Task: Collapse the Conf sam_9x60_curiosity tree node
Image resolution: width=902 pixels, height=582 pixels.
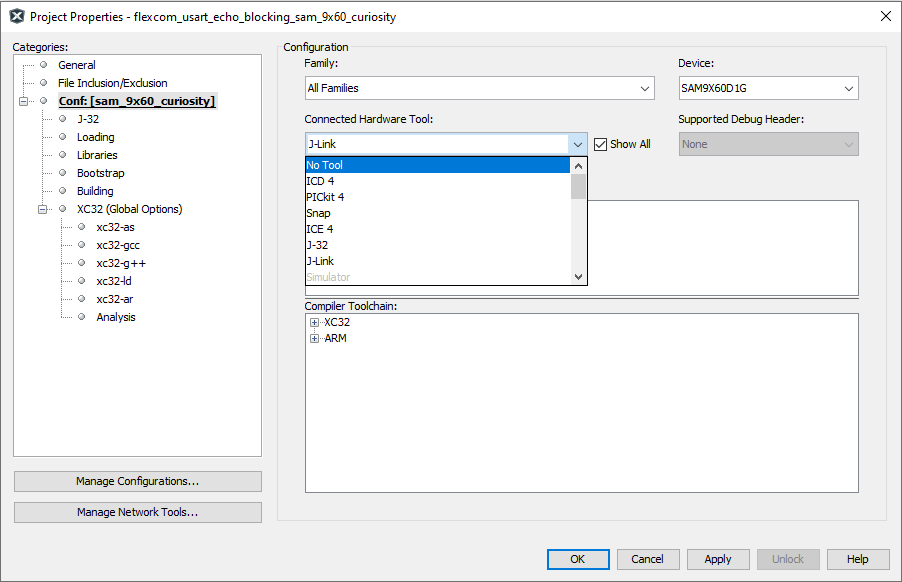Action: (x=23, y=101)
